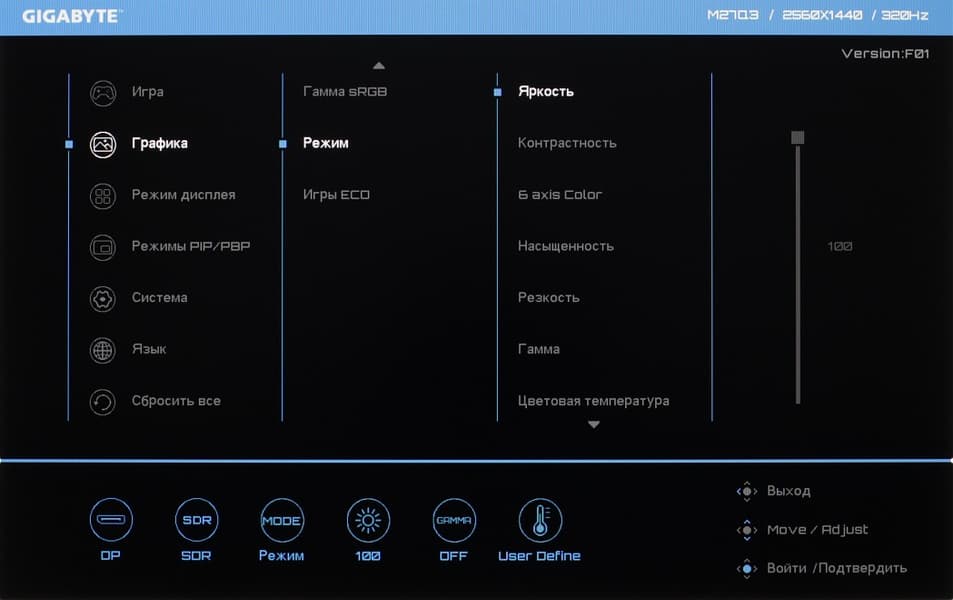Click up arrow above Гамма sRGB

379,65
